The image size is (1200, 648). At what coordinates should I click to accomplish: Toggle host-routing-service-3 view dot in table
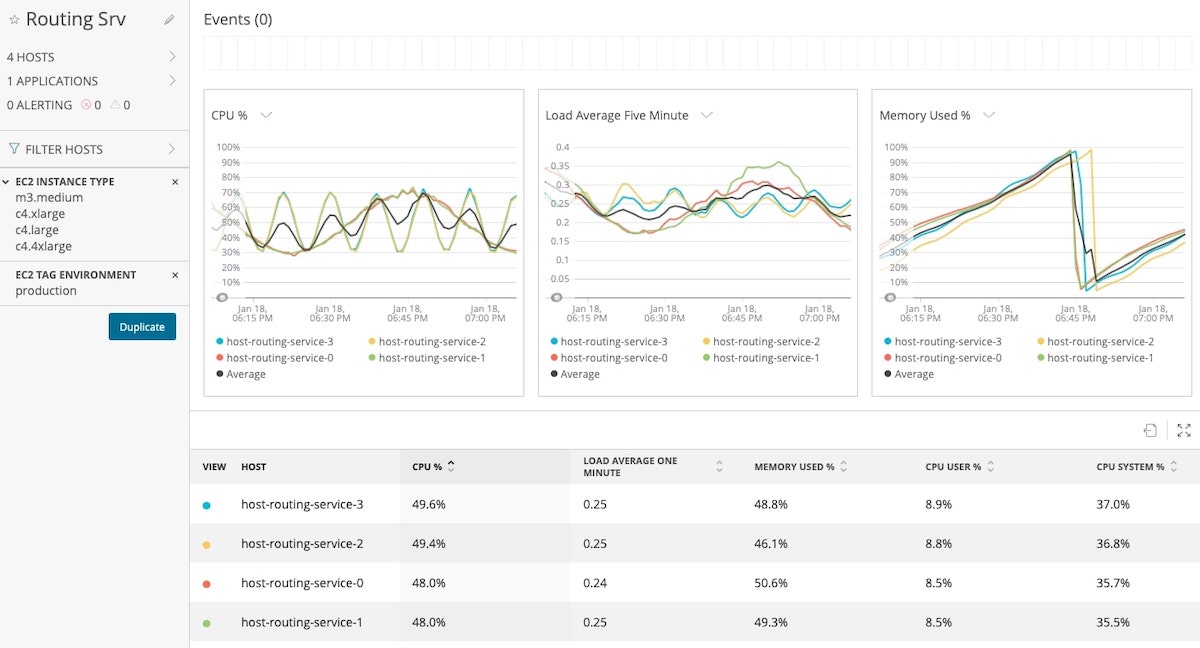(x=206, y=506)
